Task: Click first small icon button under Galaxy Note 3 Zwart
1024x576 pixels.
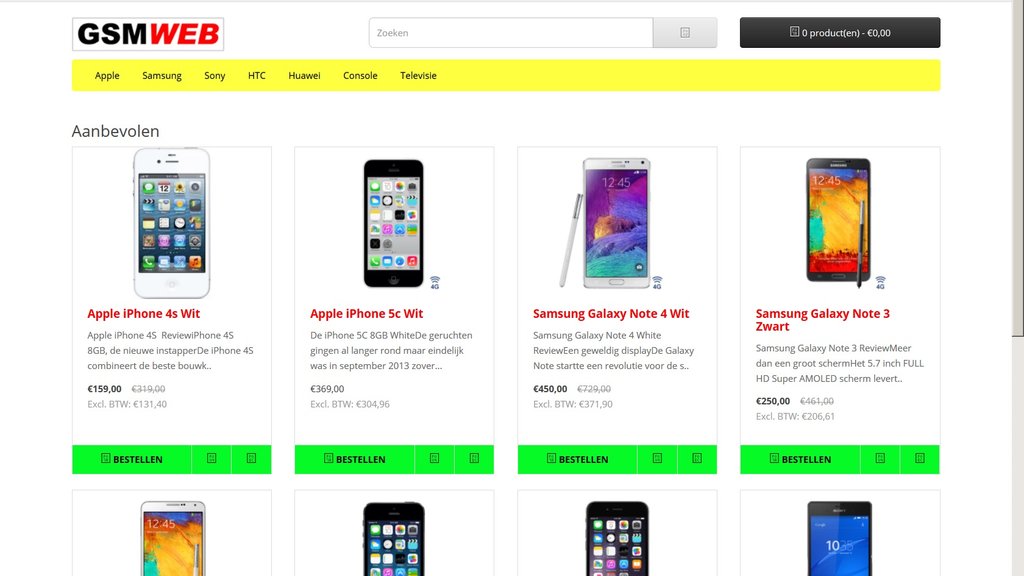Action: click(880, 459)
